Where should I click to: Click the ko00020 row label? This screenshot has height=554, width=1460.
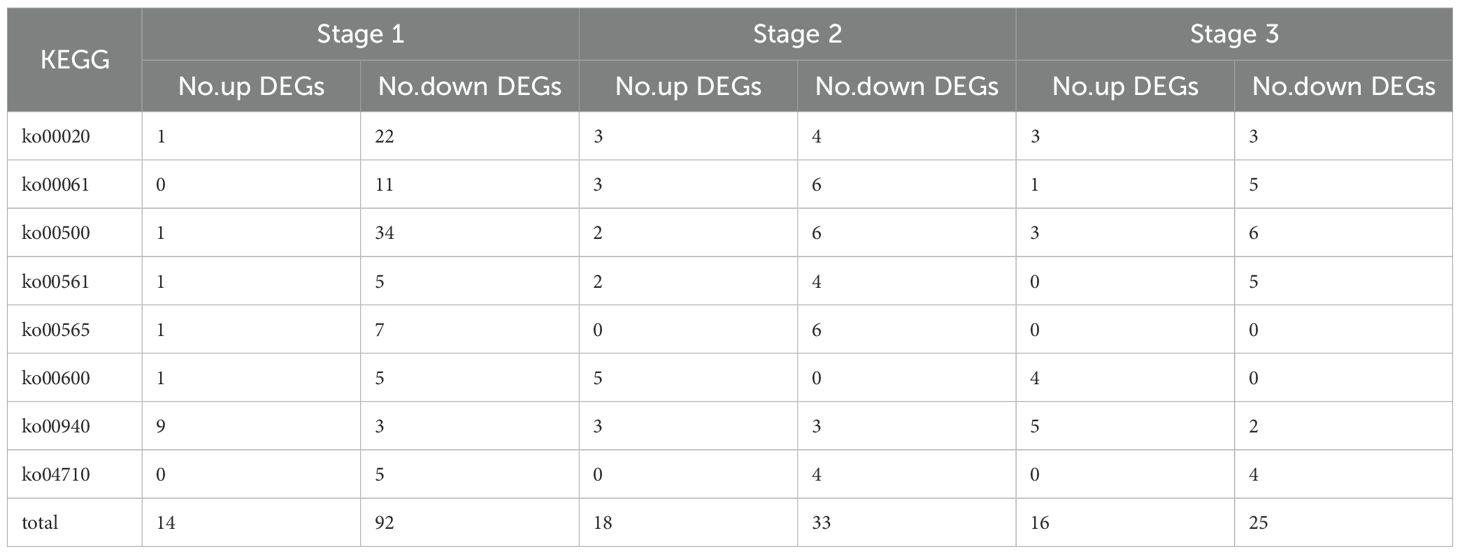(56, 136)
